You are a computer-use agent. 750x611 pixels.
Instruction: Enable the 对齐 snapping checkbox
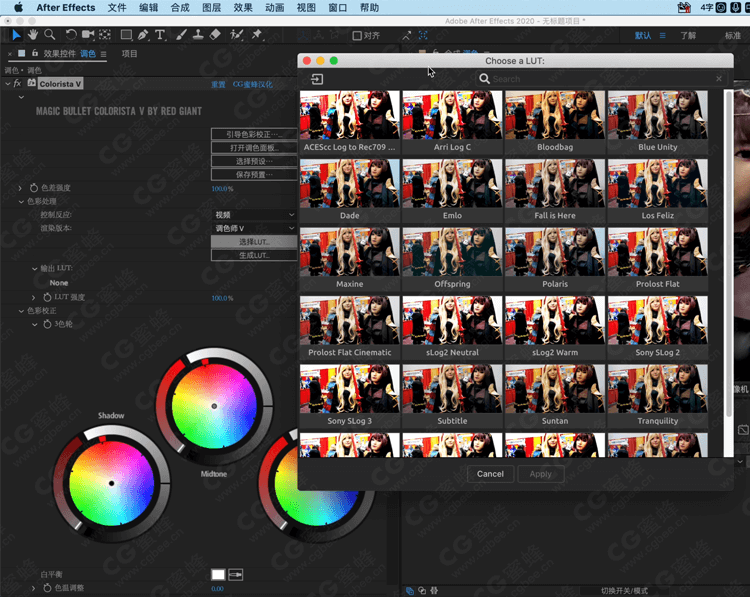[357, 35]
